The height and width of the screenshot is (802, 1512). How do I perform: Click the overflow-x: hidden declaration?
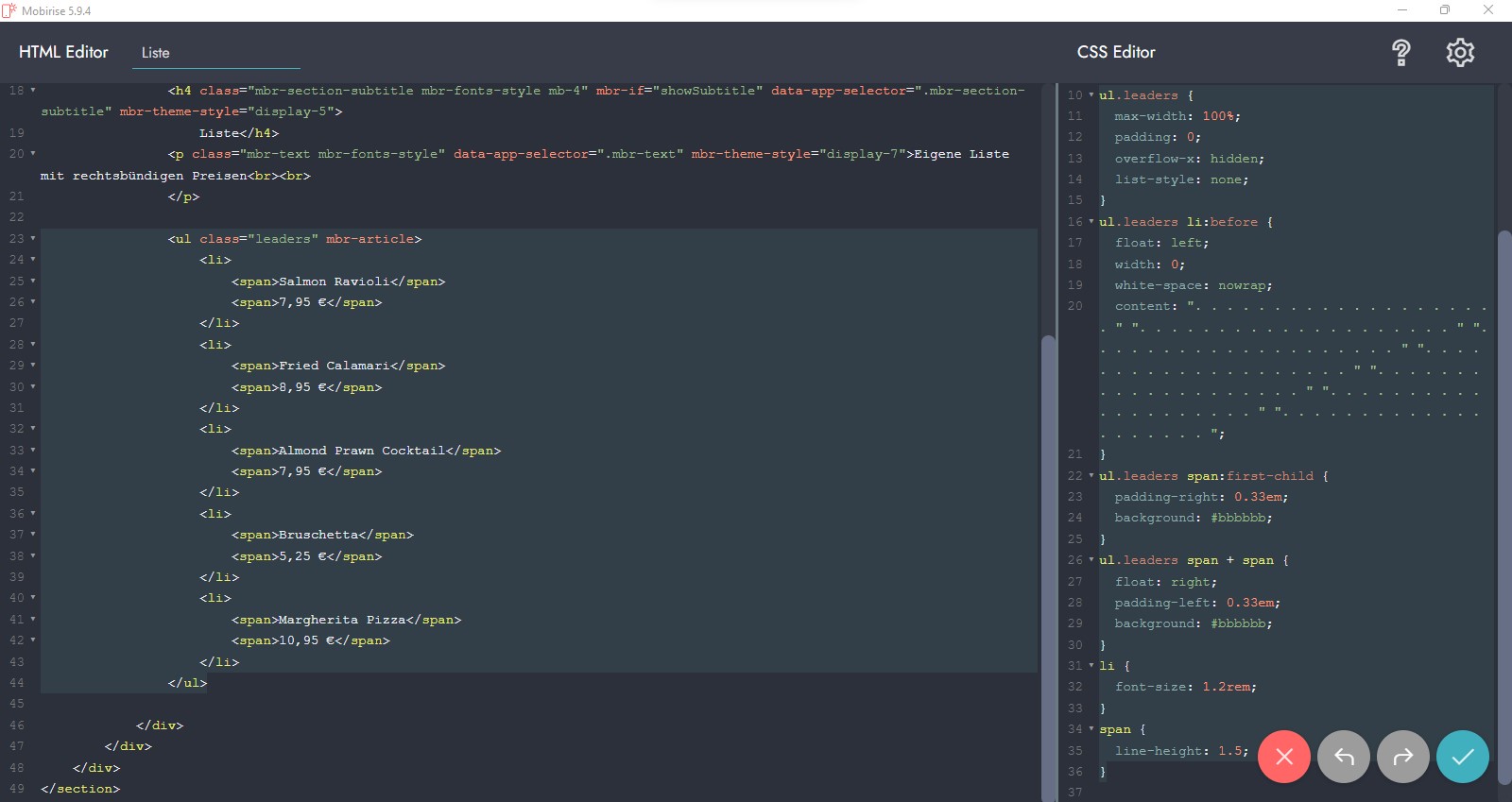pyautogui.click(x=1189, y=159)
